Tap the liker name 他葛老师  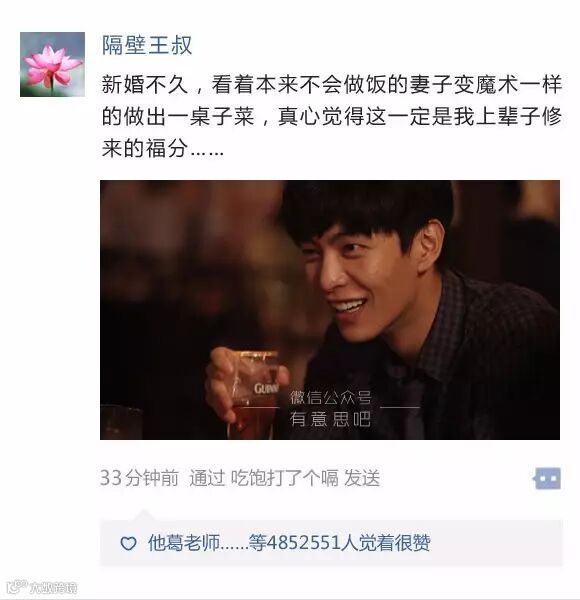pyautogui.click(x=184, y=543)
